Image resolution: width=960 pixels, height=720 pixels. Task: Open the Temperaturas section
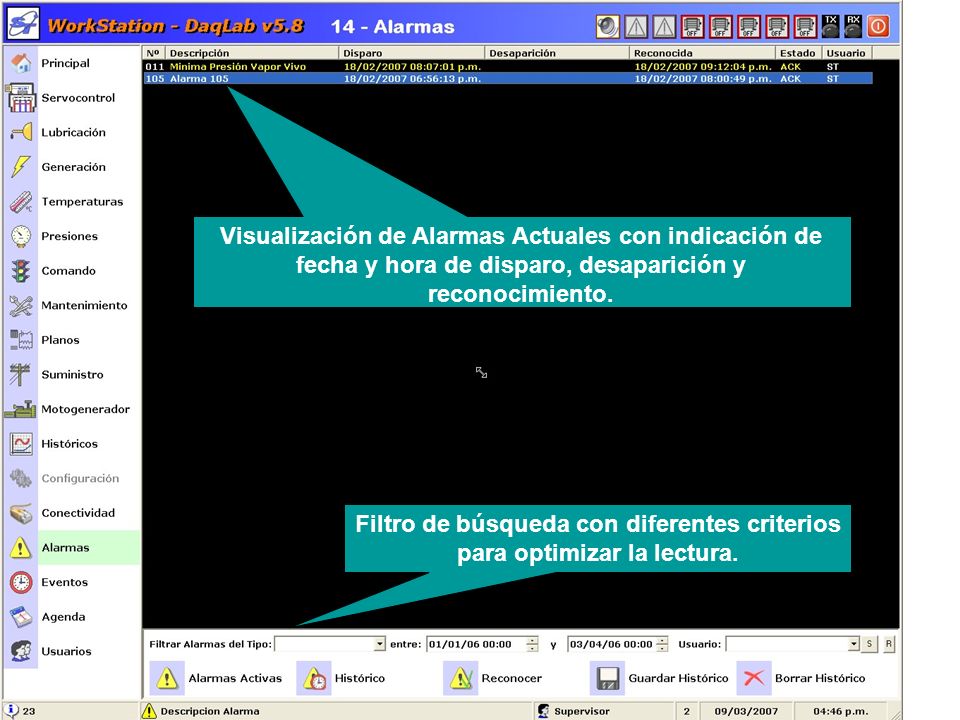point(72,201)
